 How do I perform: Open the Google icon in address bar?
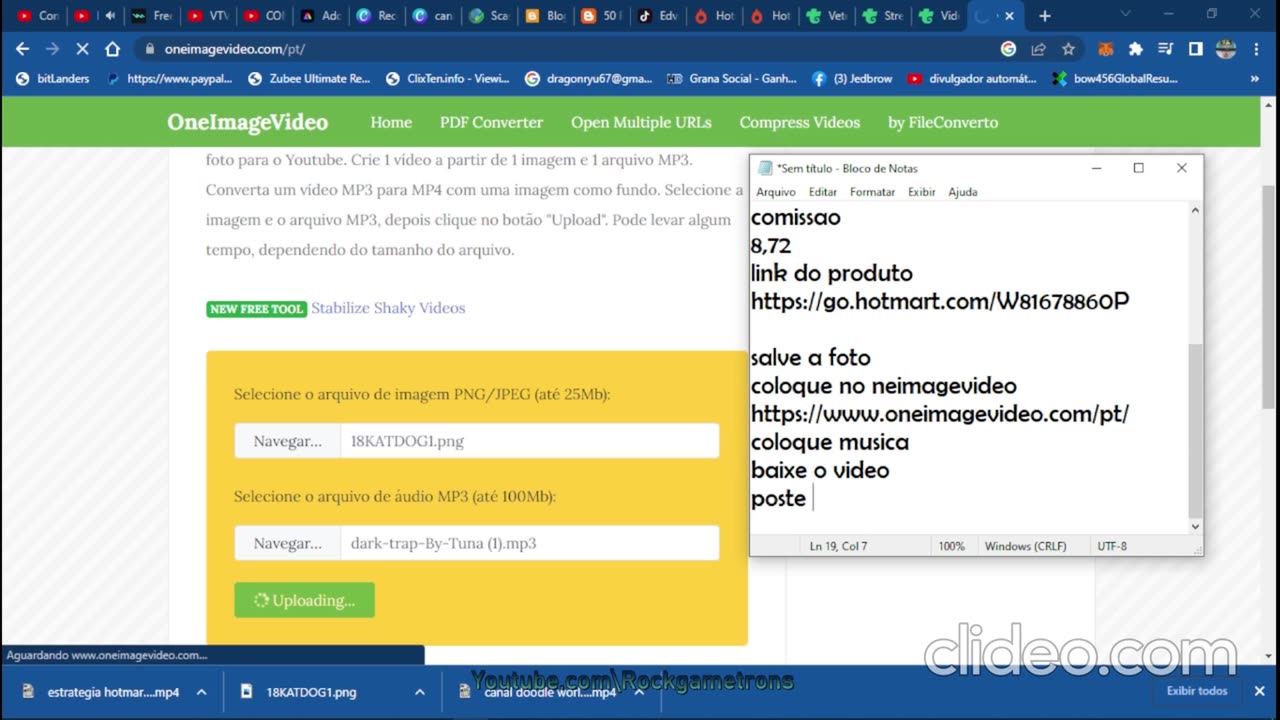pos(1008,49)
